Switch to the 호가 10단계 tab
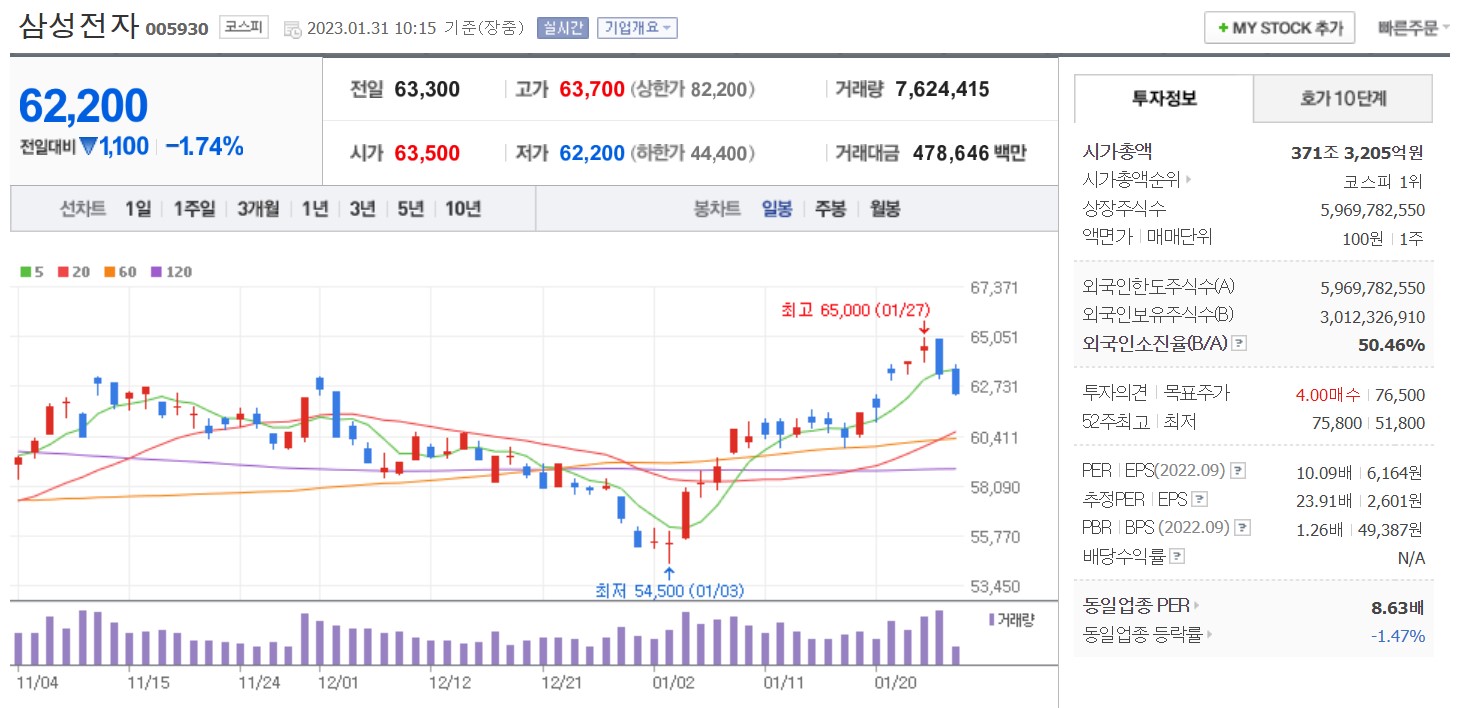The width and height of the screenshot is (1457, 708). (1342, 99)
